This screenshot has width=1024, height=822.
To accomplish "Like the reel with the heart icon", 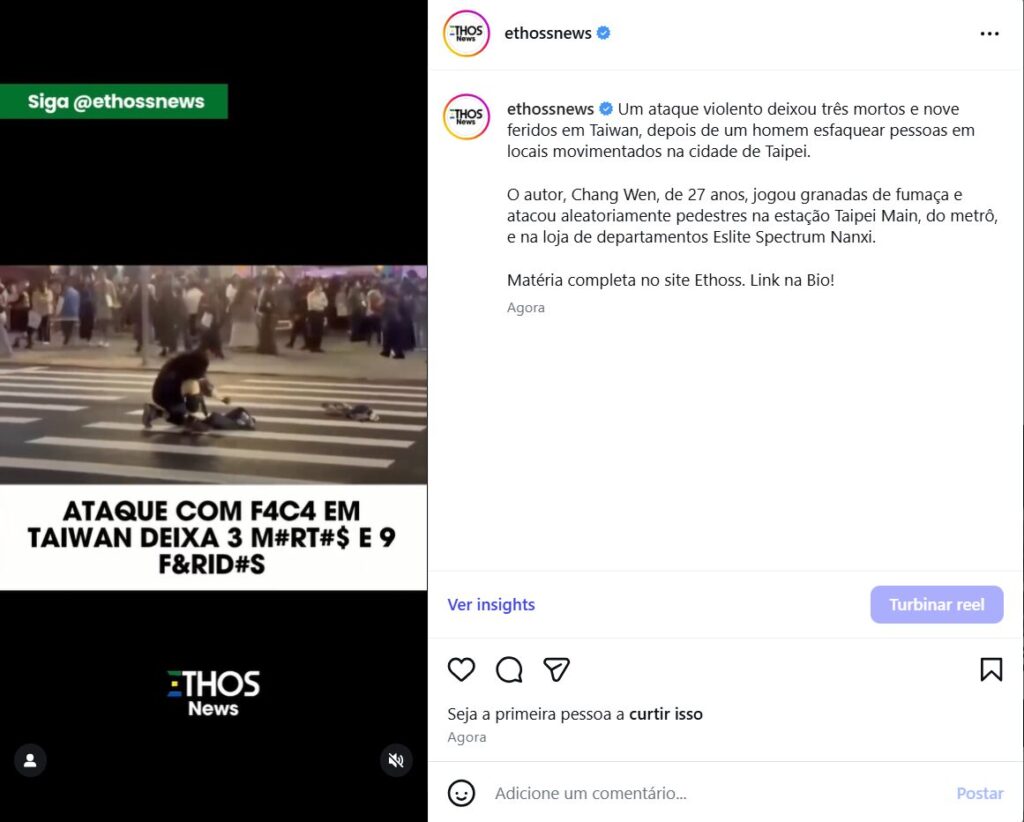I will tap(461, 670).
